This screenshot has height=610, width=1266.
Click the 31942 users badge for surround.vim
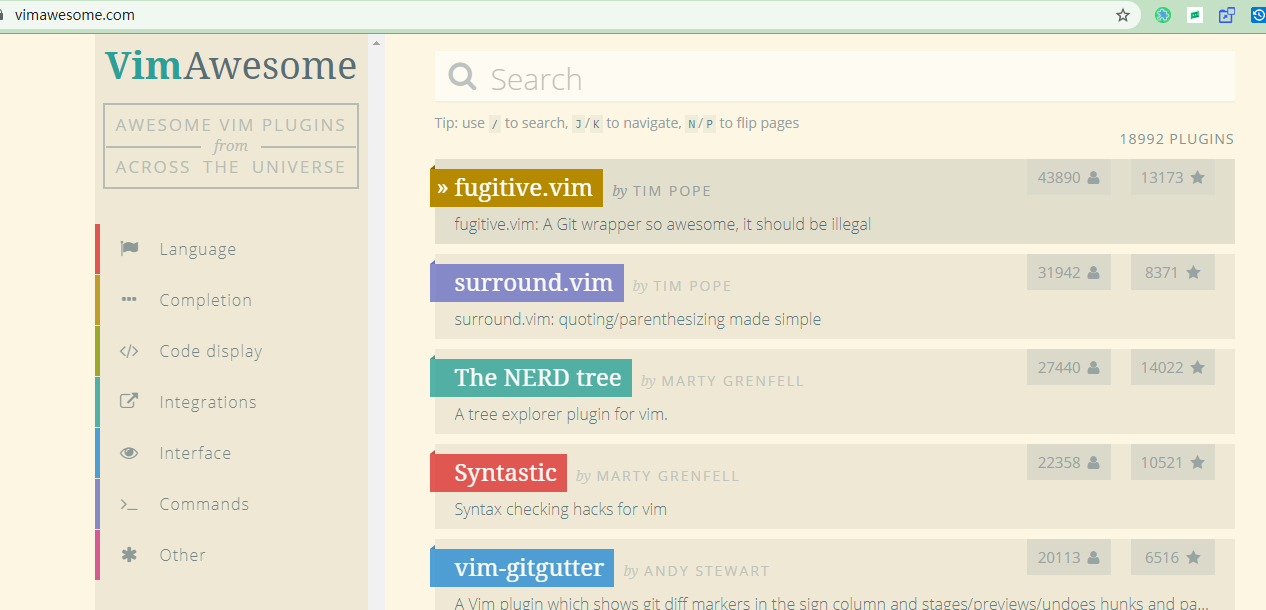click(x=1069, y=272)
